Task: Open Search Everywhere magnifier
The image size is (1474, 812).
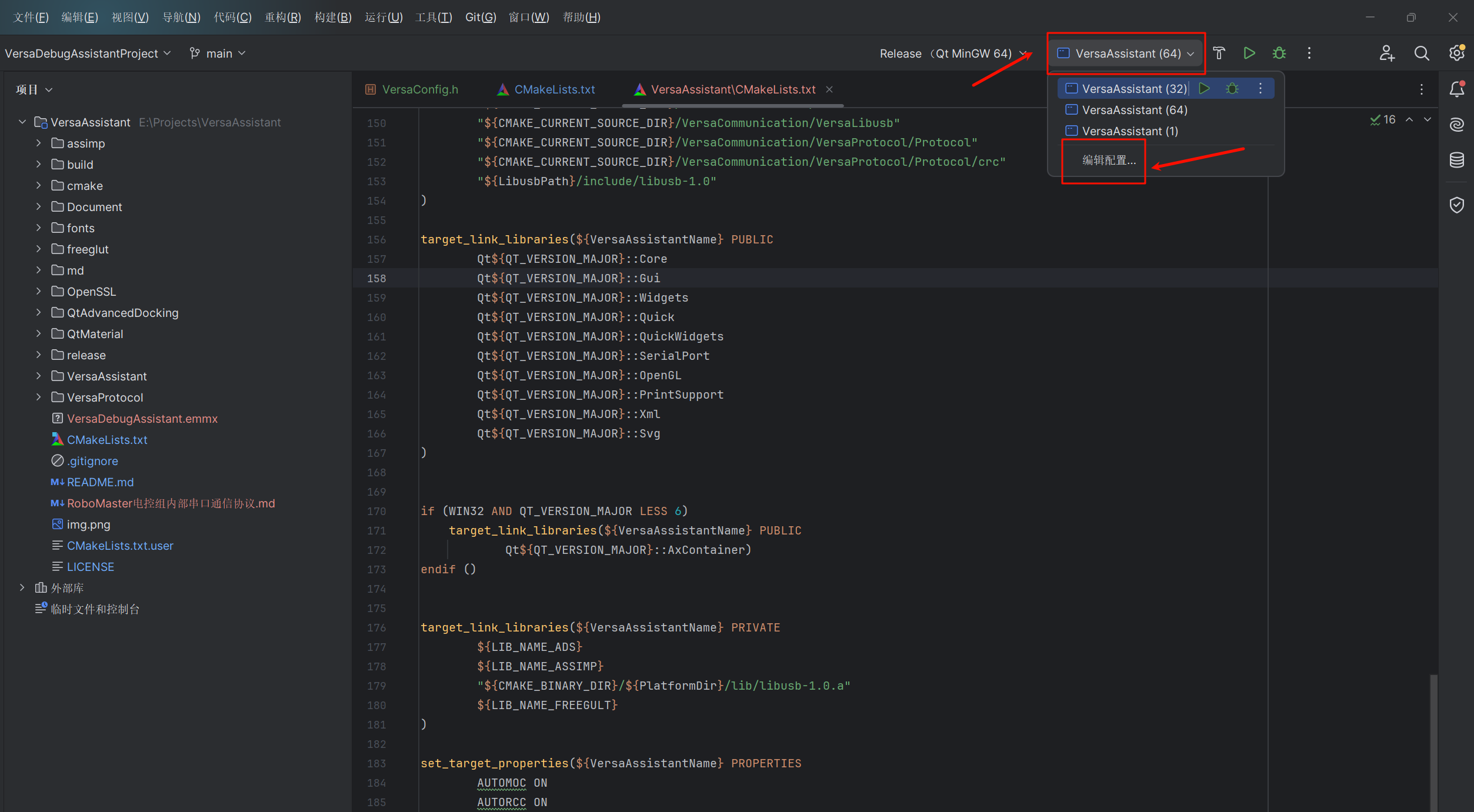Action: pyautogui.click(x=1422, y=54)
